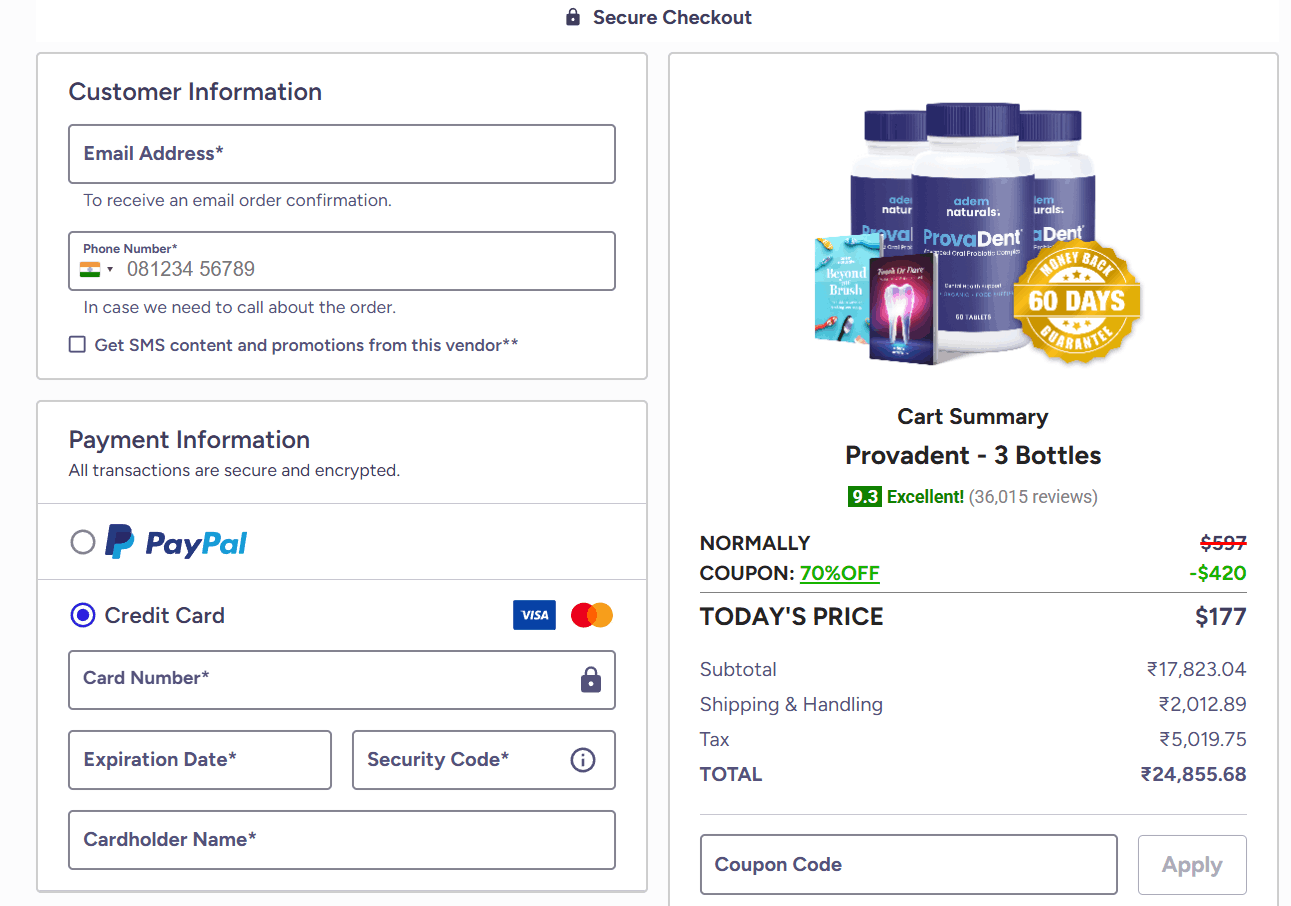Click the Apply coupon button
The image size is (1291, 906).
click(1192, 865)
